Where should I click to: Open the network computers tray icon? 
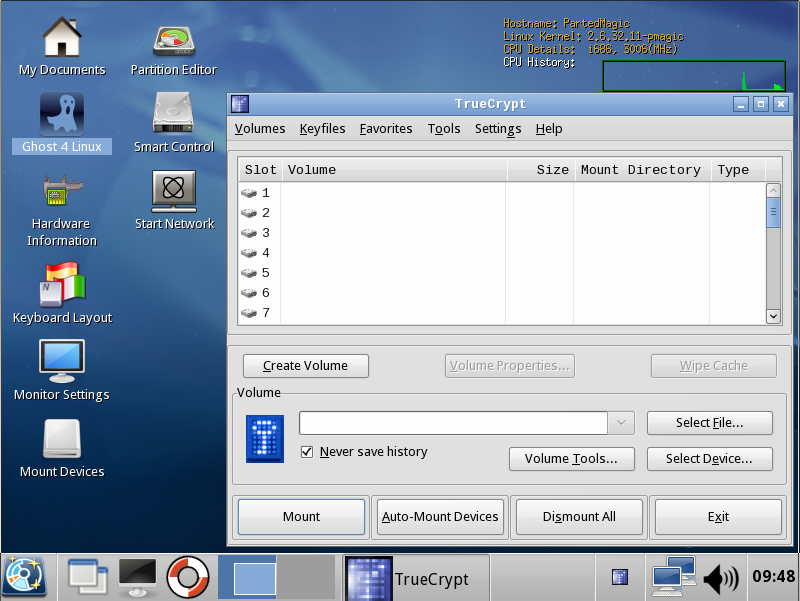coord(674,577)
